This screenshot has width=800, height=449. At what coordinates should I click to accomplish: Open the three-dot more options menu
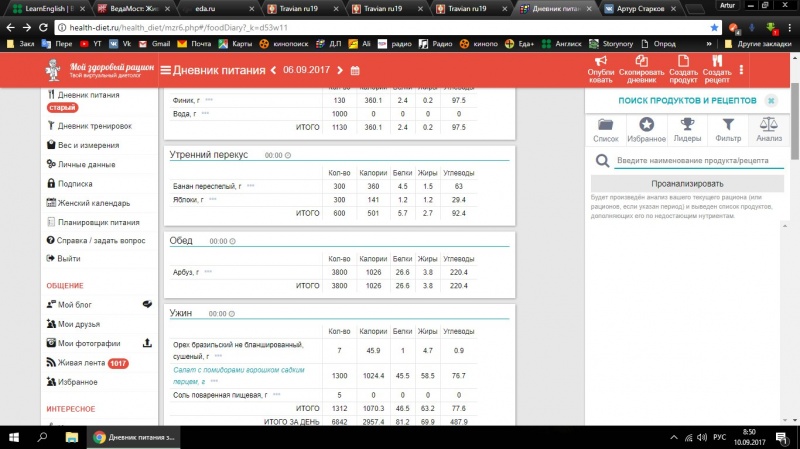pyautogui.click(x=741, y=70)
